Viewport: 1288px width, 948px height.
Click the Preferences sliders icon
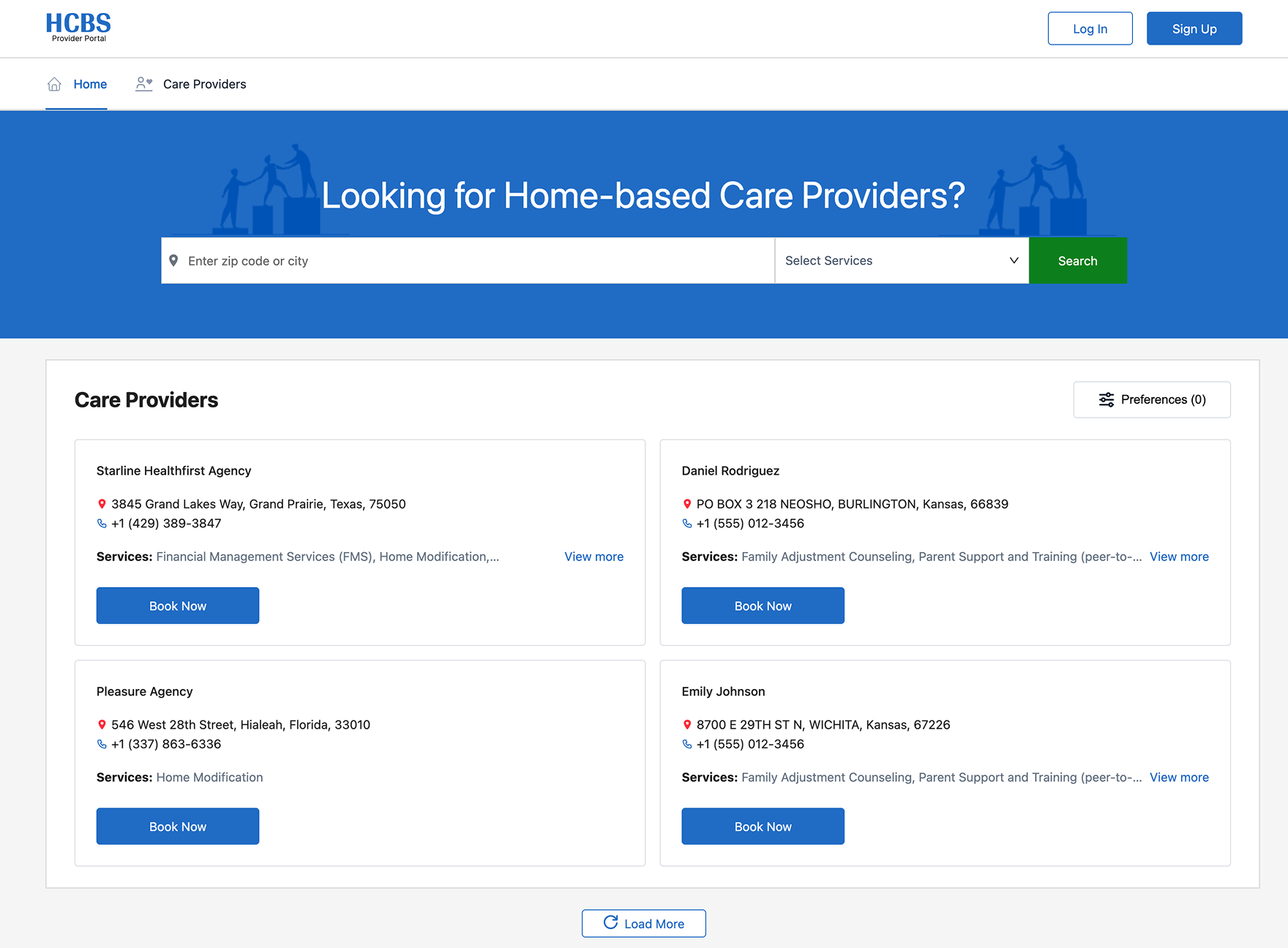[1106, 399]
